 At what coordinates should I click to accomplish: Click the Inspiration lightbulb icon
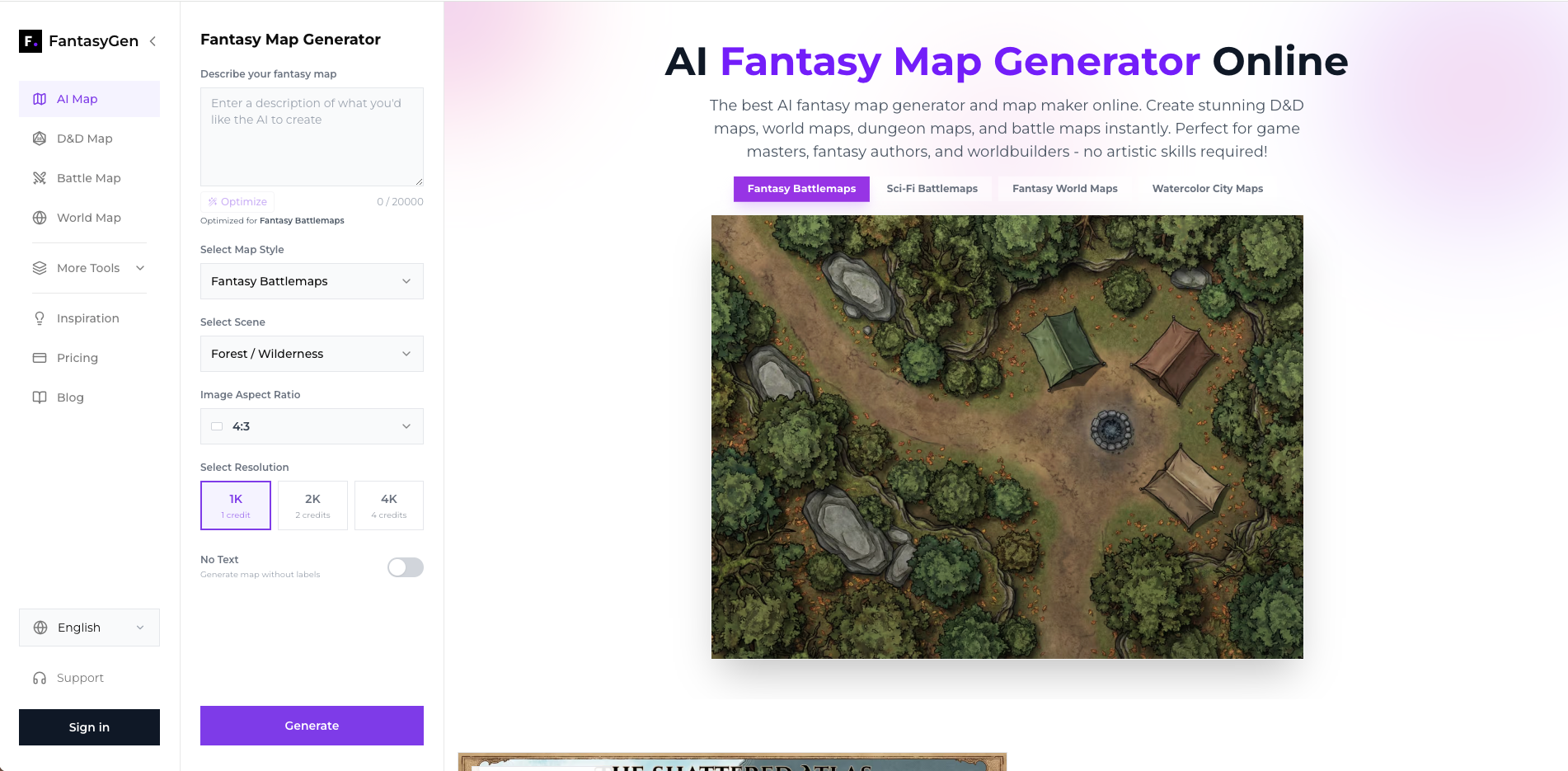tap(39, 317)
